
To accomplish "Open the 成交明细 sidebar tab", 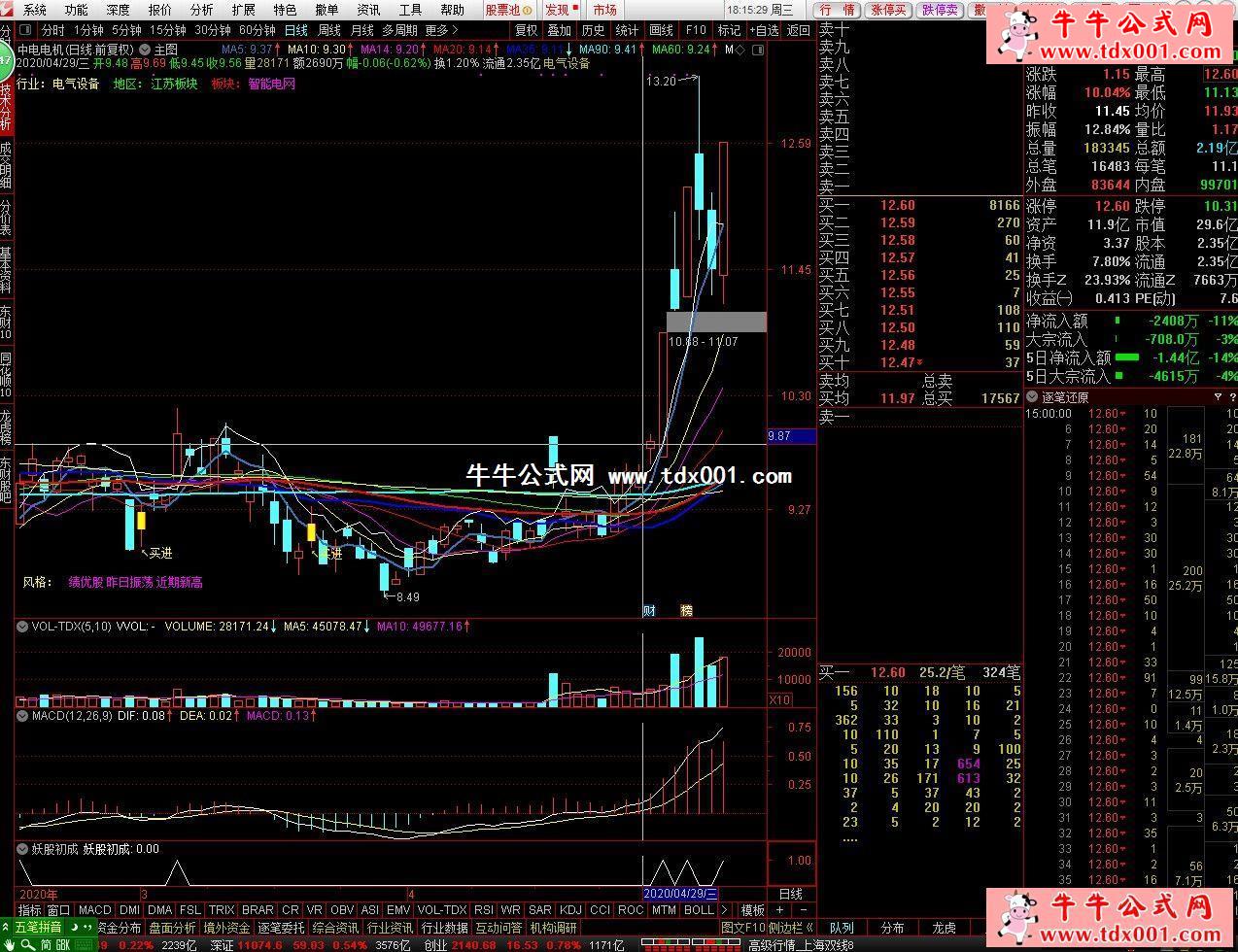I will [x=6, y=165].
